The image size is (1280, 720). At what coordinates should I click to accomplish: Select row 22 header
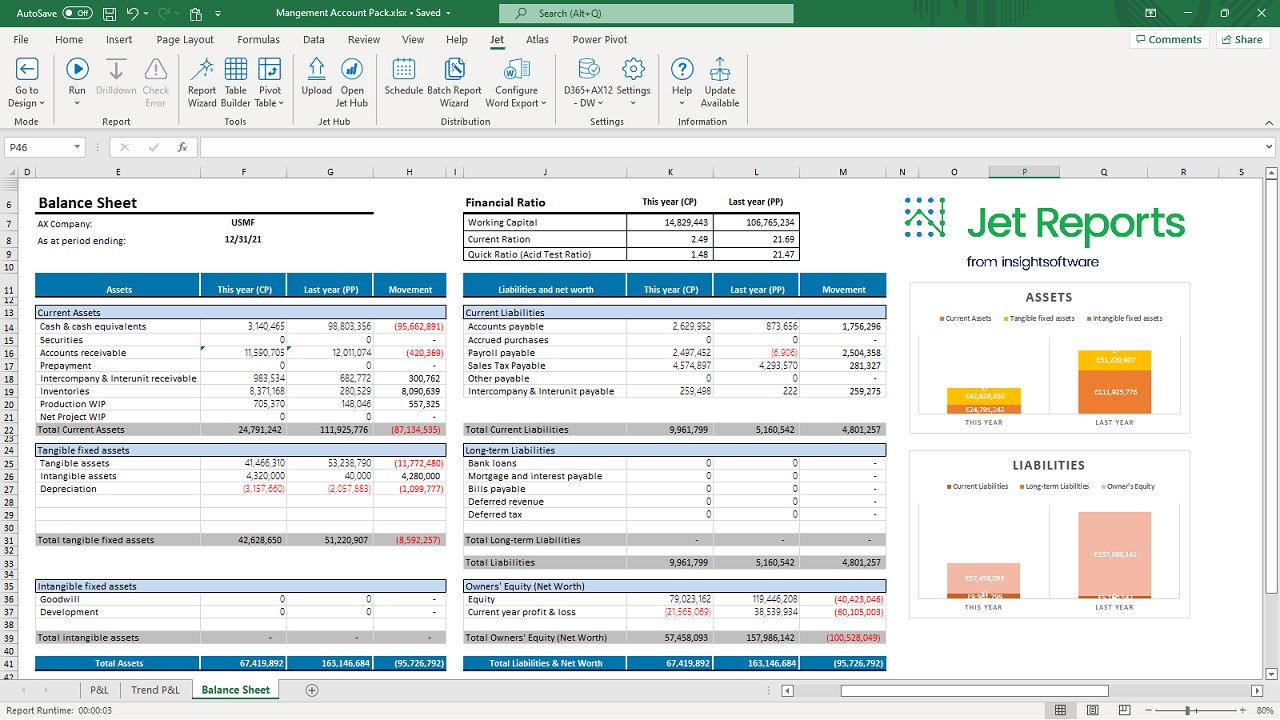click(x=11, y=429)
